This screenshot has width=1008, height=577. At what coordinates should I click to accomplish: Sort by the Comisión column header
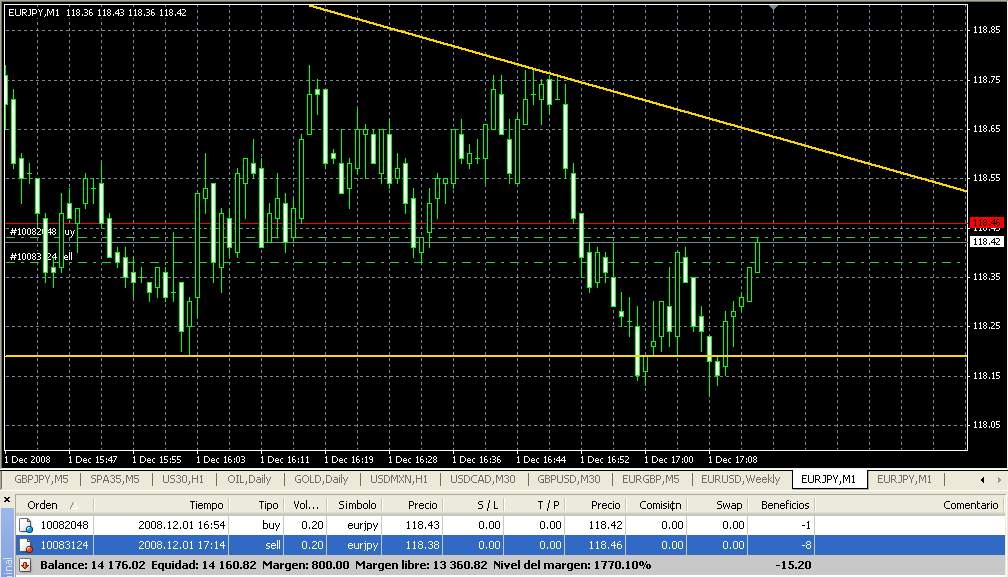tap(656, 505)
